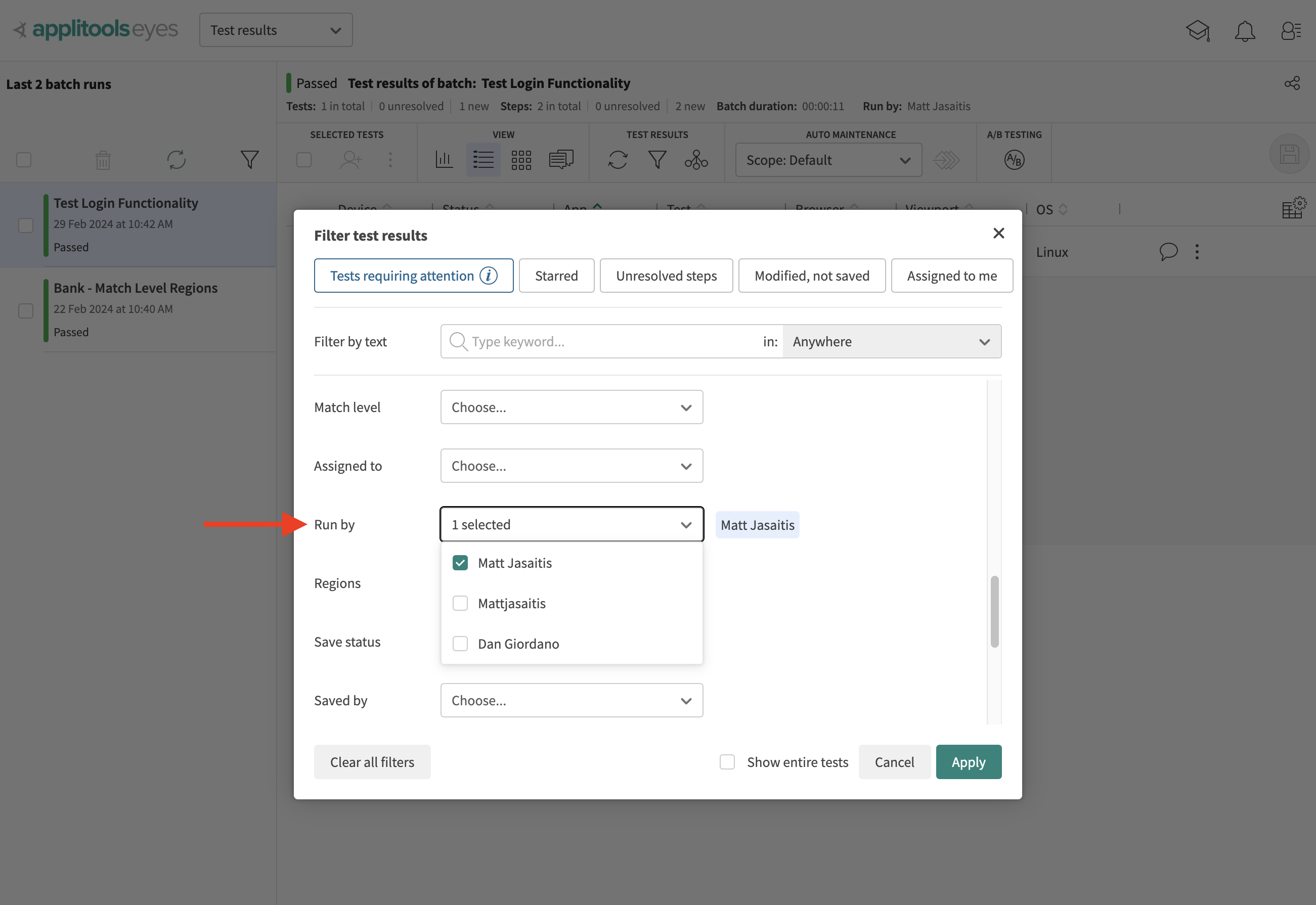Click the row comment bubble icon

(1168, 251)
